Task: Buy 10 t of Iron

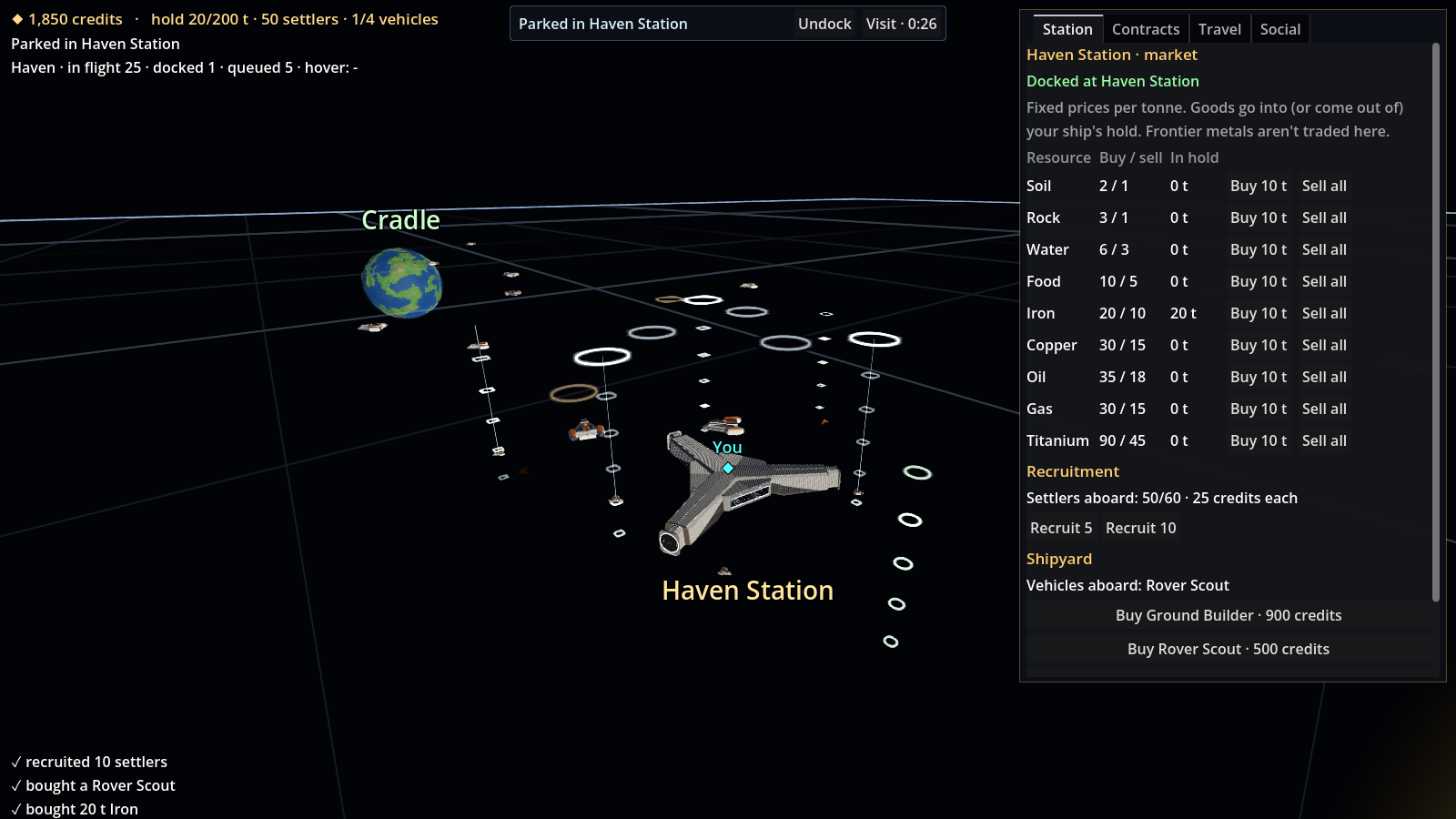Action: [x=1259, y=313]
